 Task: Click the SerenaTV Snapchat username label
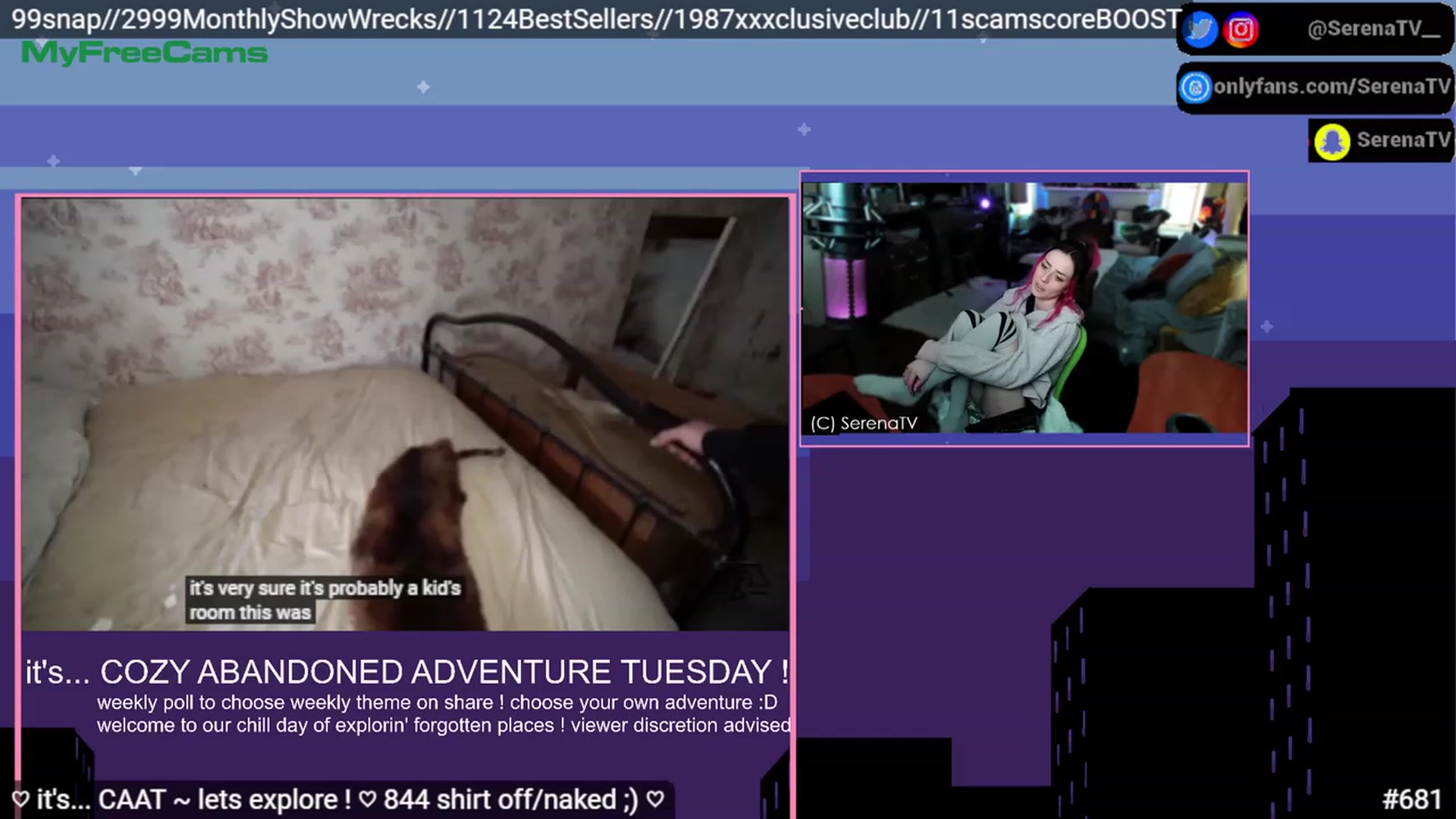(1403, 140)
